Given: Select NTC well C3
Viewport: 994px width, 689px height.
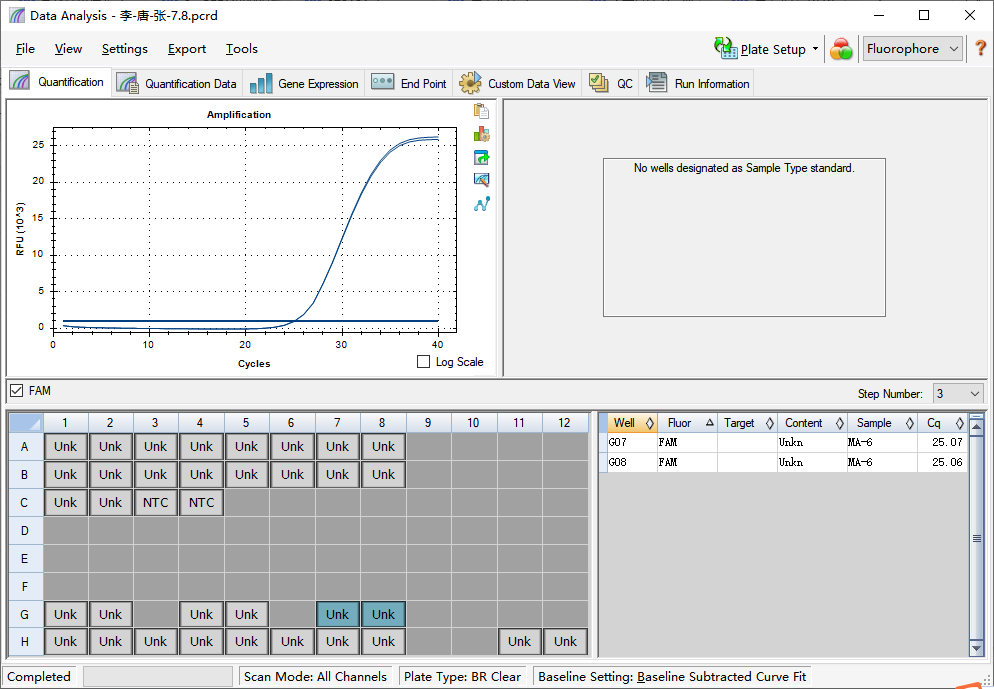Looking at the screenshot, I should (155, 502).
